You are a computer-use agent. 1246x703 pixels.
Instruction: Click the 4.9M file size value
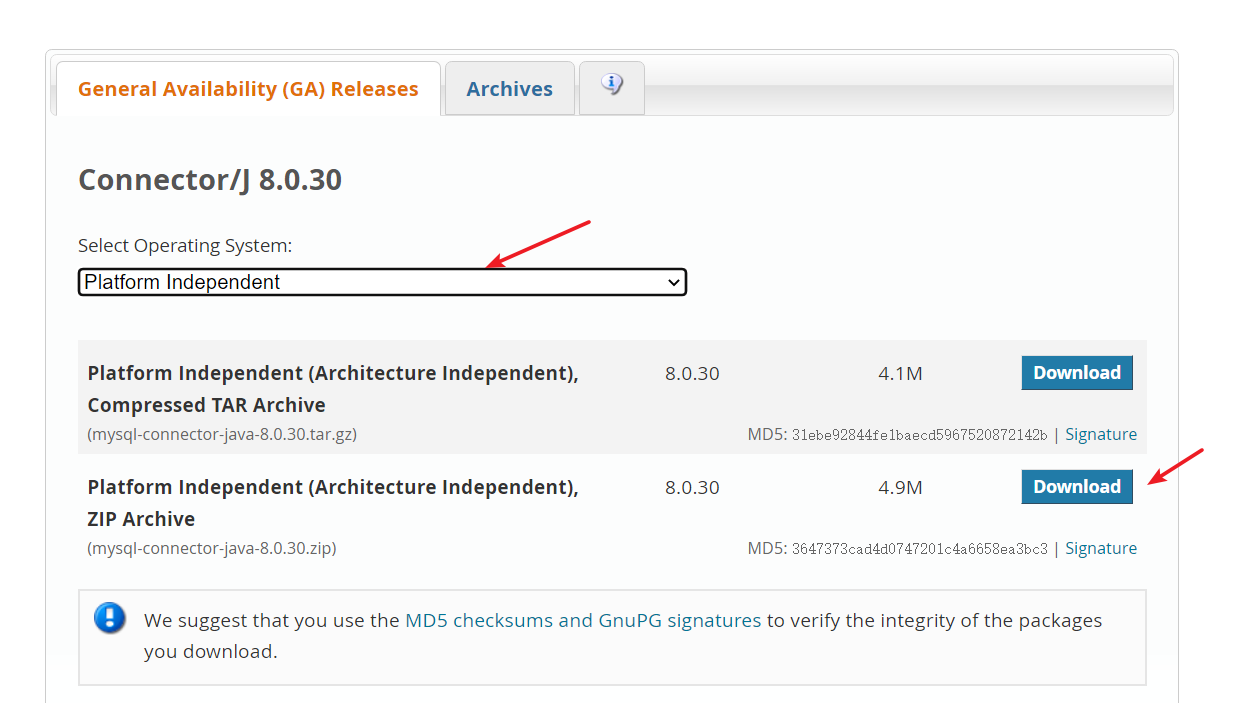tap(900, 488)
